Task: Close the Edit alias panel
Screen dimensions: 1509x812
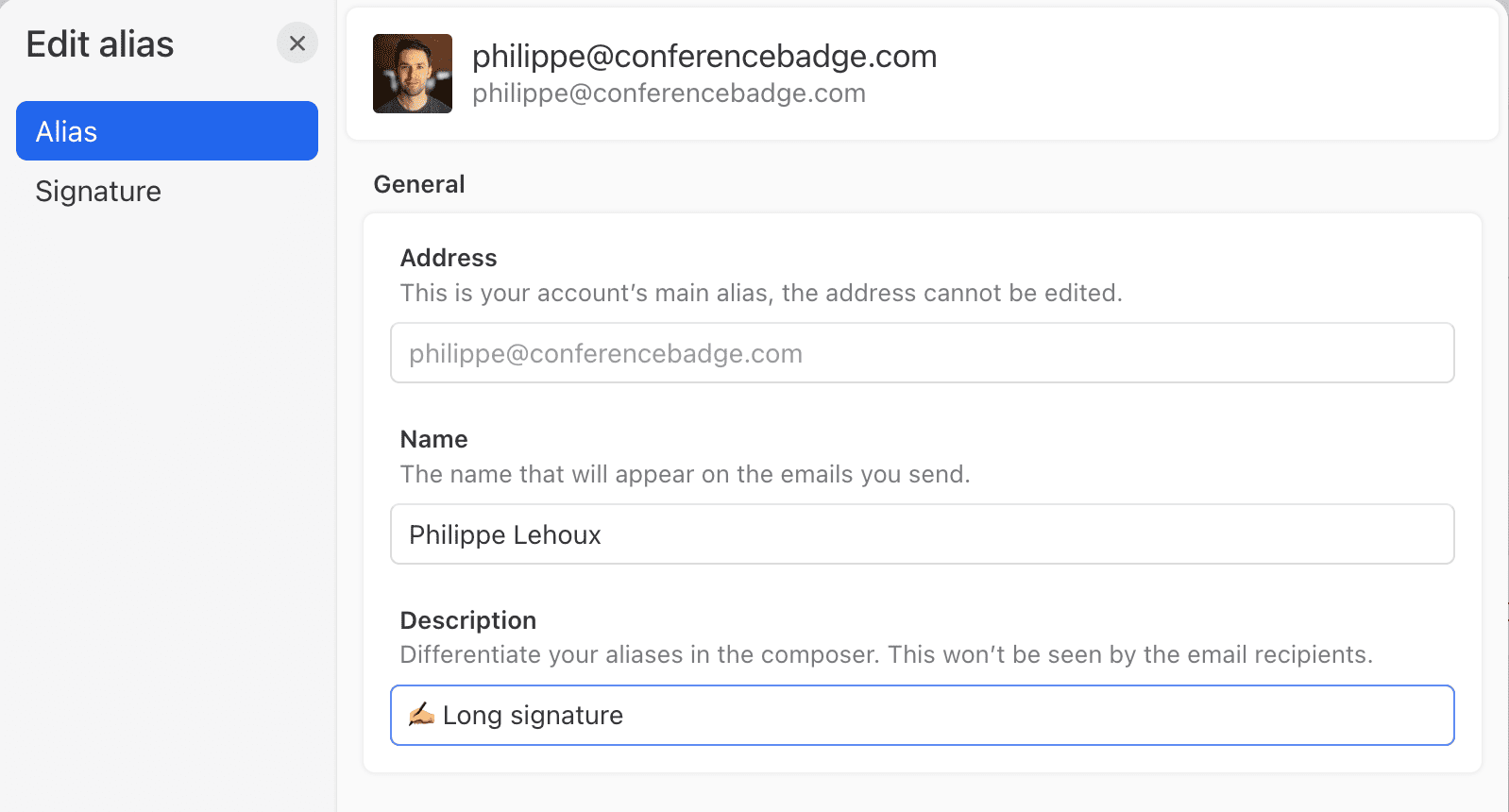Action: [x=297, y=43]
